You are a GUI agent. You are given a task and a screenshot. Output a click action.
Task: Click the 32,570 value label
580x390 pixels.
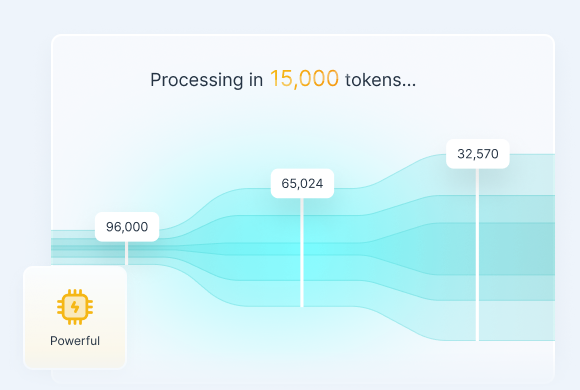click(478, 154)
